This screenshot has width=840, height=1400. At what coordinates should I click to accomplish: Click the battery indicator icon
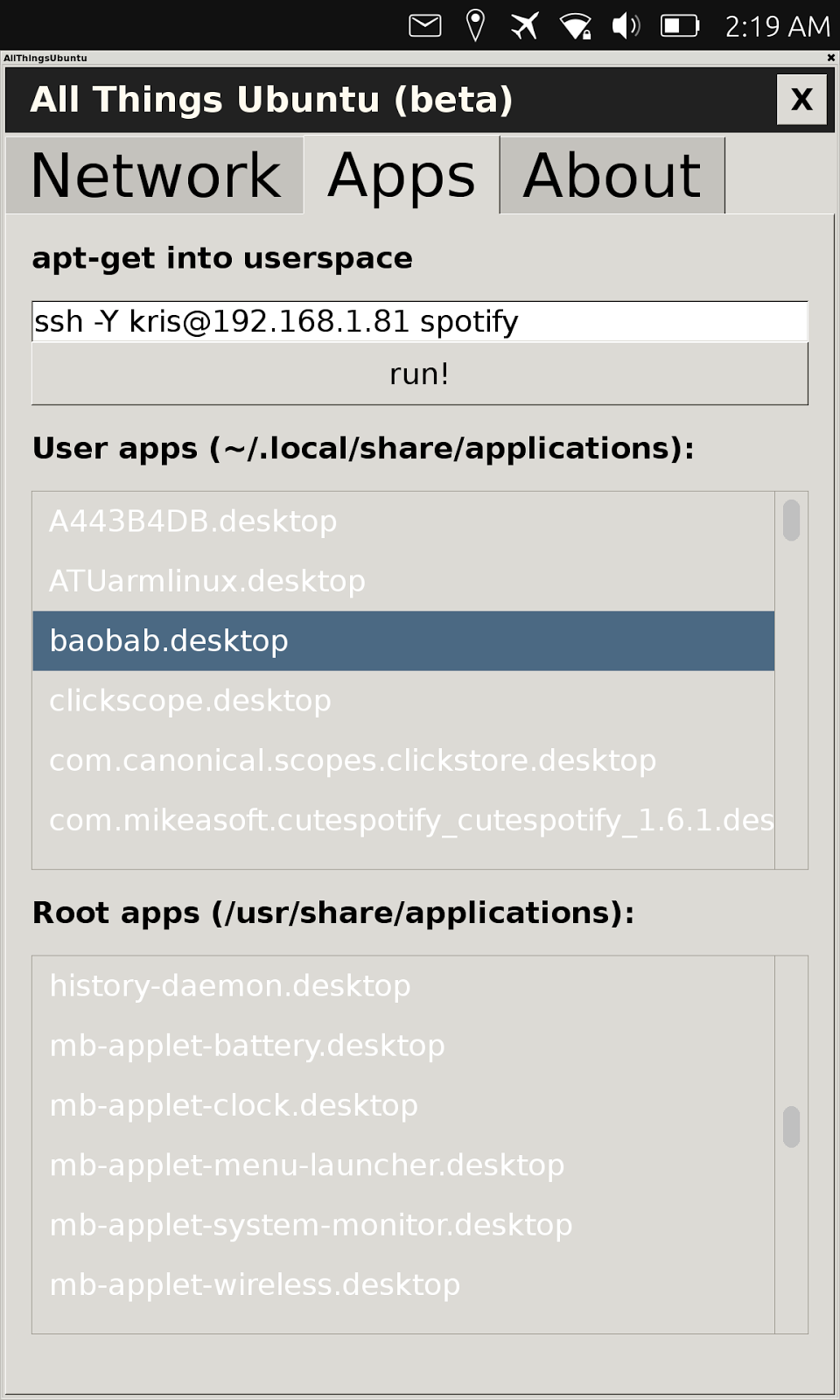pyautogui.click(x=680, y=25)
